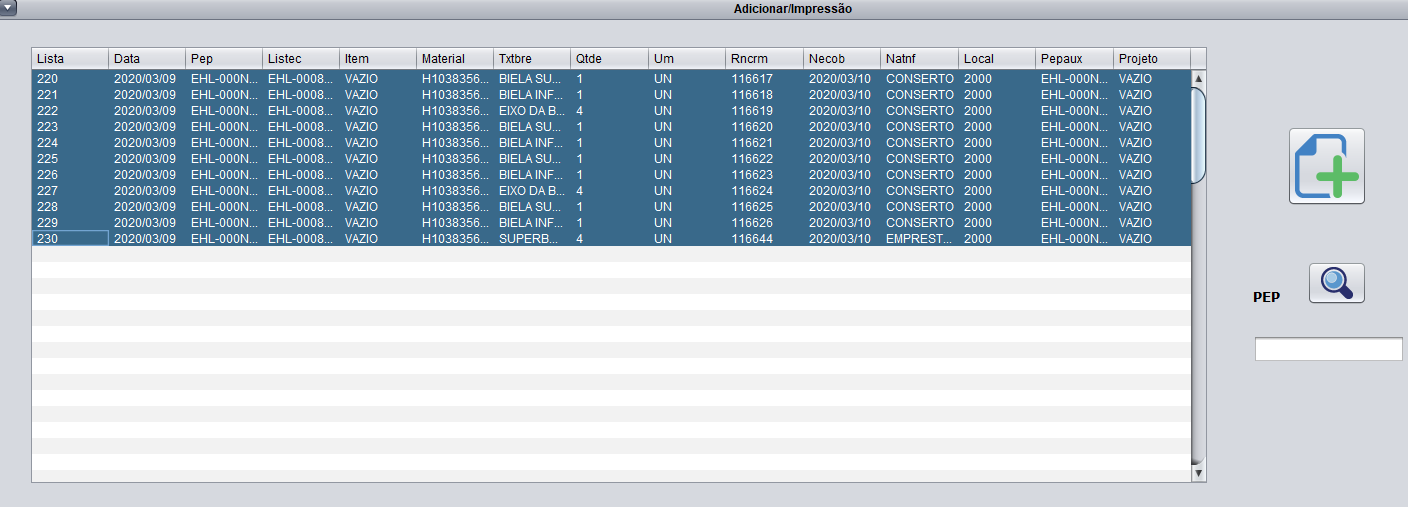The height and width of the screenshot is (507, 1408).
Task: Select Lista cell 225
Action: (70, 158)
